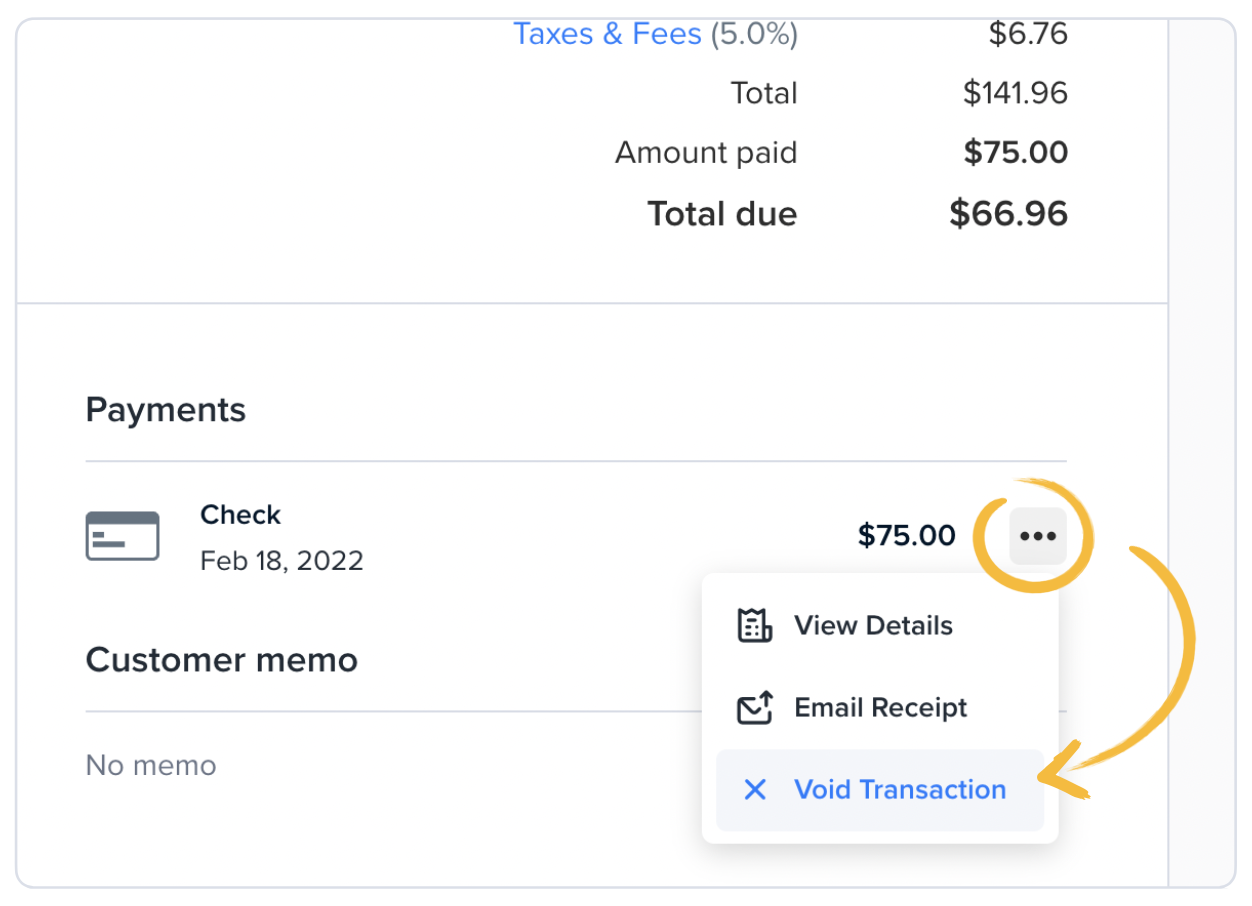This screenshot has height=906, width=1252.
Task: Click the Customer memo heading
Action: (221, 659)
